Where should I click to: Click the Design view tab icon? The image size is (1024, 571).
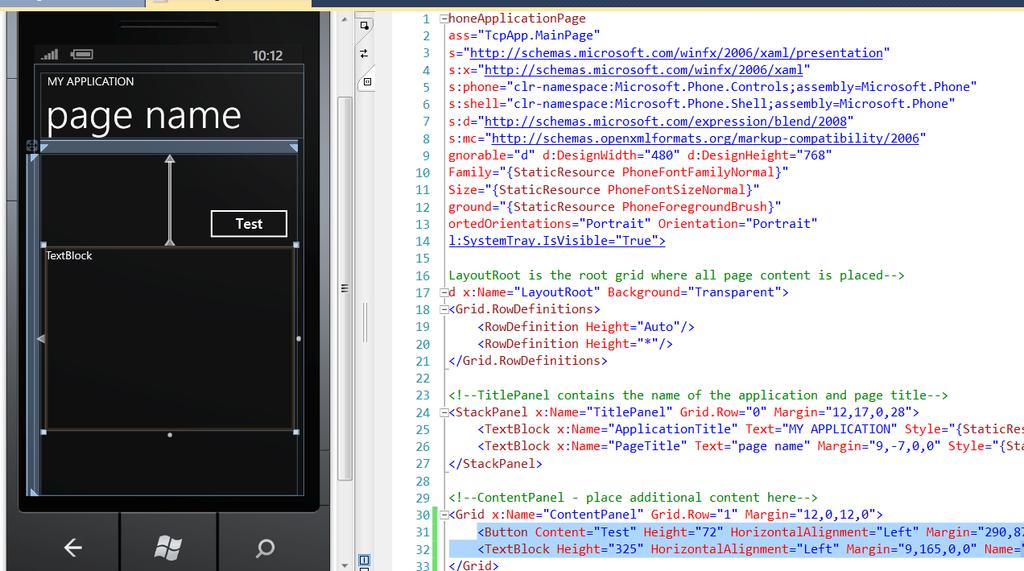pos(364,25)
